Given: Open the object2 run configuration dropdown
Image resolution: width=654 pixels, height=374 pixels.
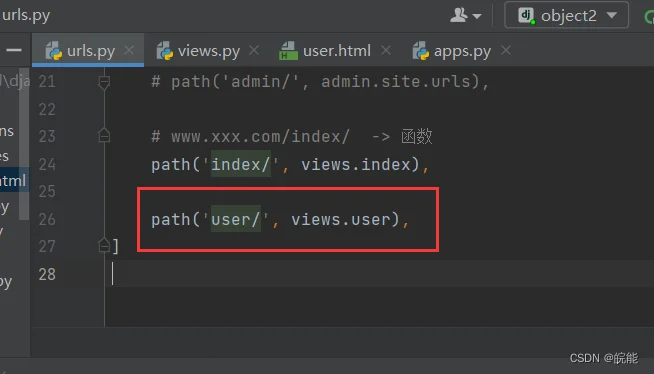Looking at the screenshot, I should tap(566, 15).
